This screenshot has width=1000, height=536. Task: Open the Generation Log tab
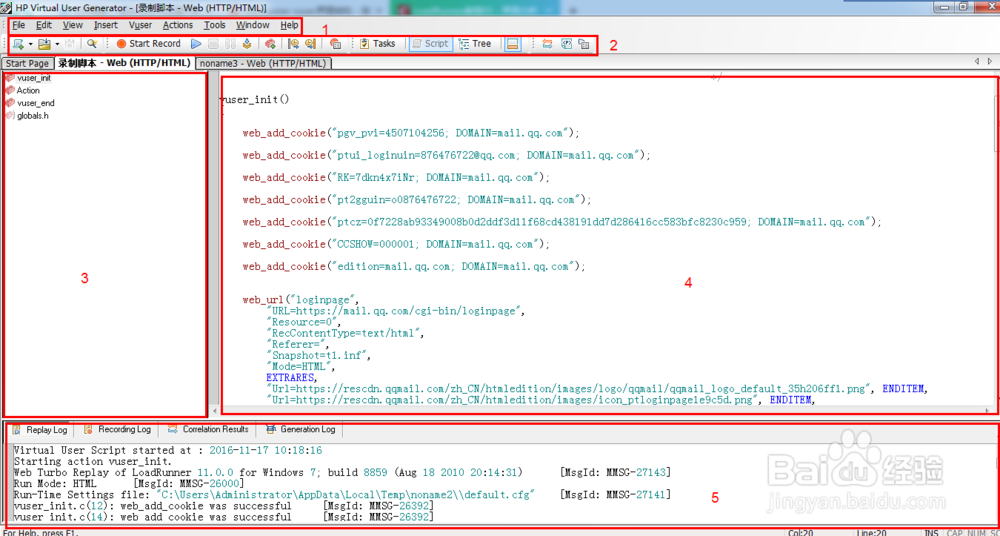tap(299, 429)
